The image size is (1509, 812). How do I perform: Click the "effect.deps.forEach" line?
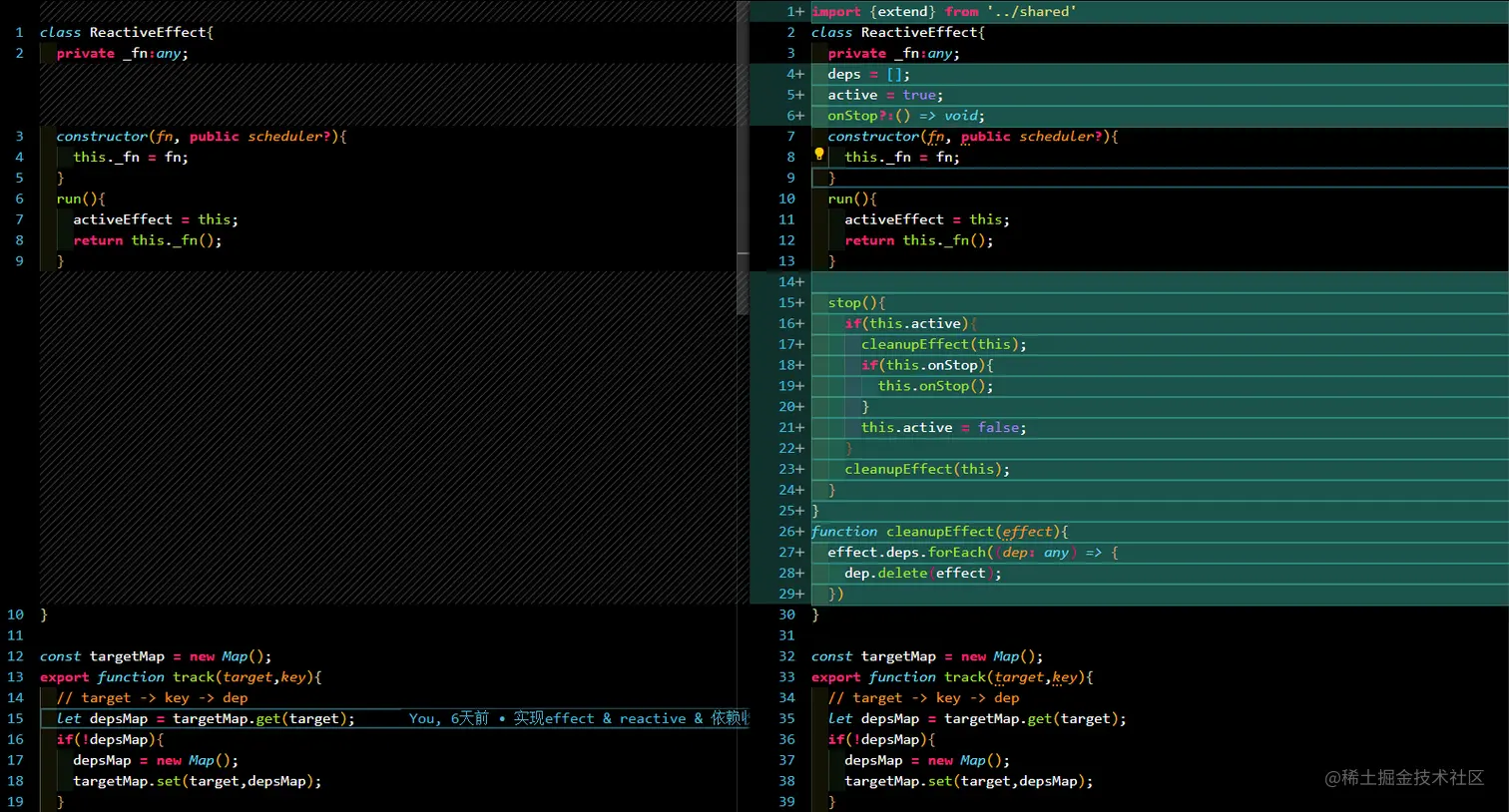pyautogui.click(x=973, y=553)
